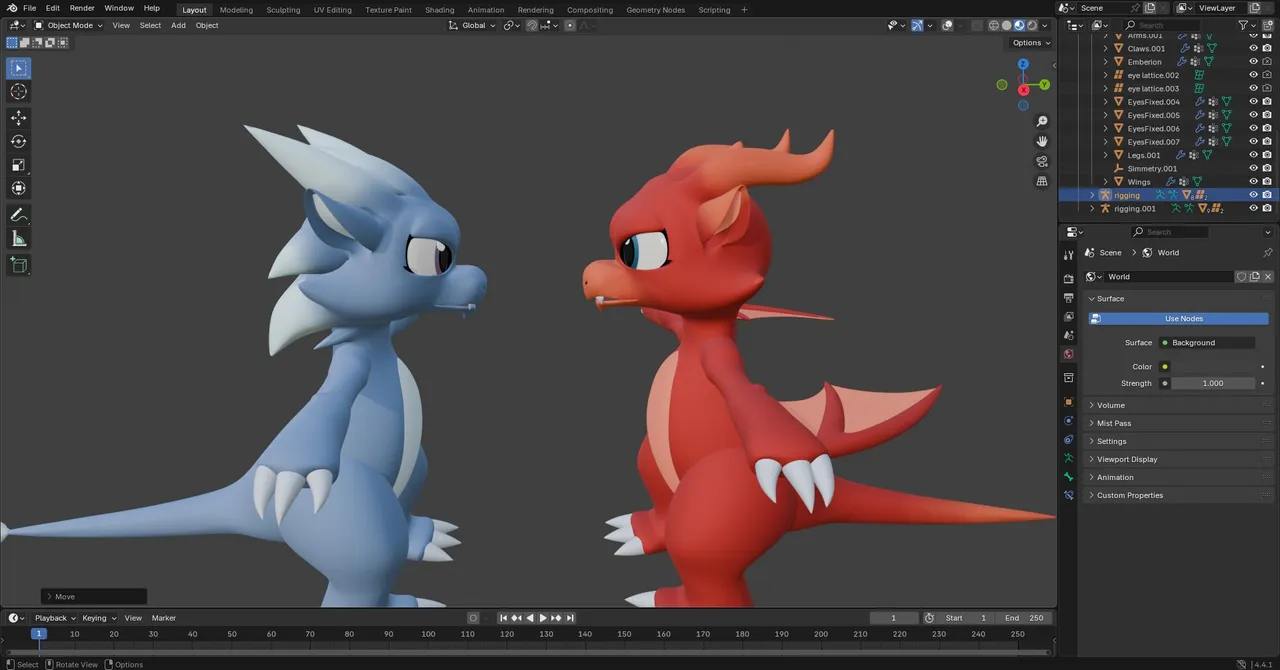Activate the Move tool
The height and width of the screenshot is (670, 1280).
pyautogui.click(x=18, y=118)
